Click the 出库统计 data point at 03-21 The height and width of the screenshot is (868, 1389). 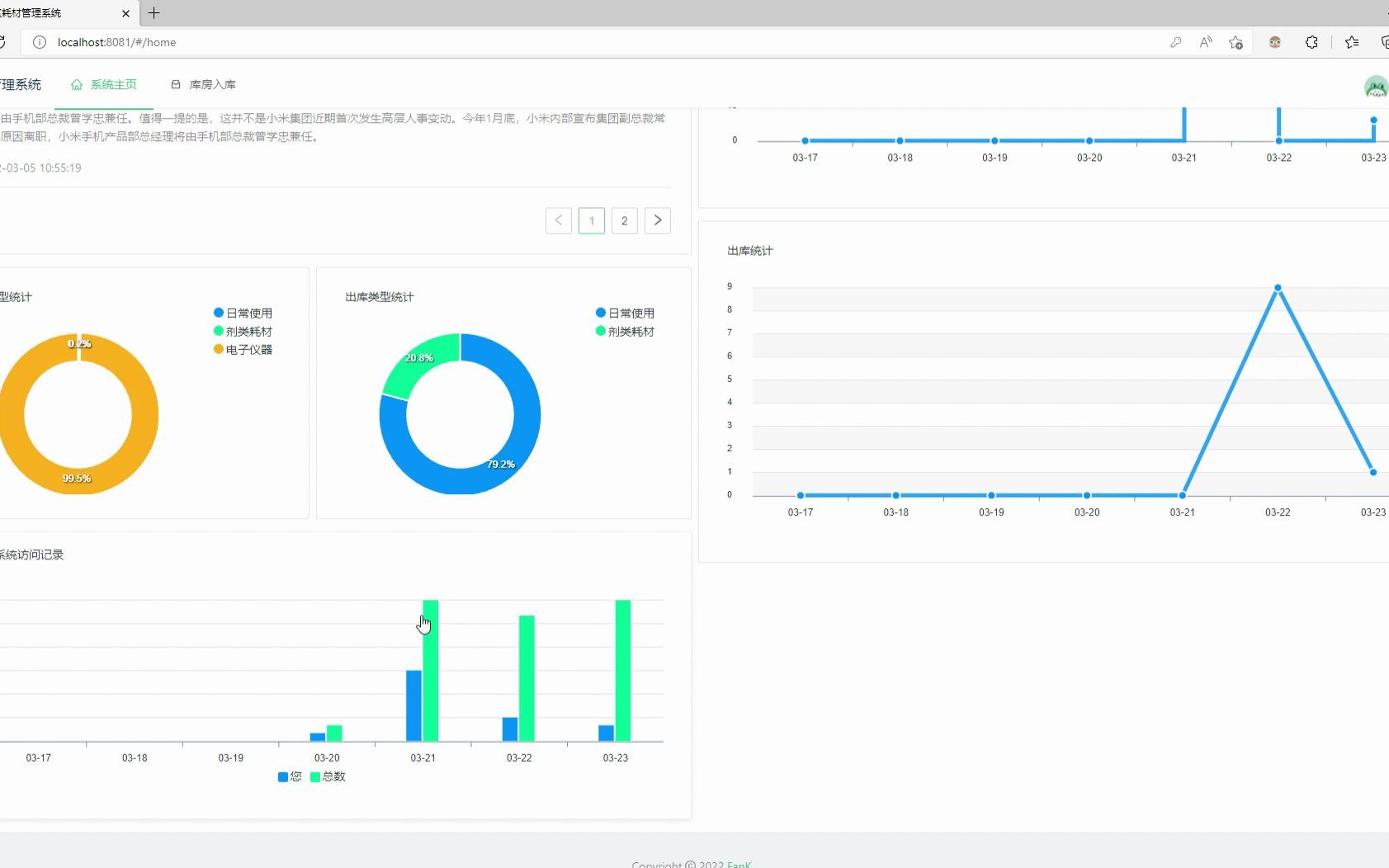pos(1183,495)
